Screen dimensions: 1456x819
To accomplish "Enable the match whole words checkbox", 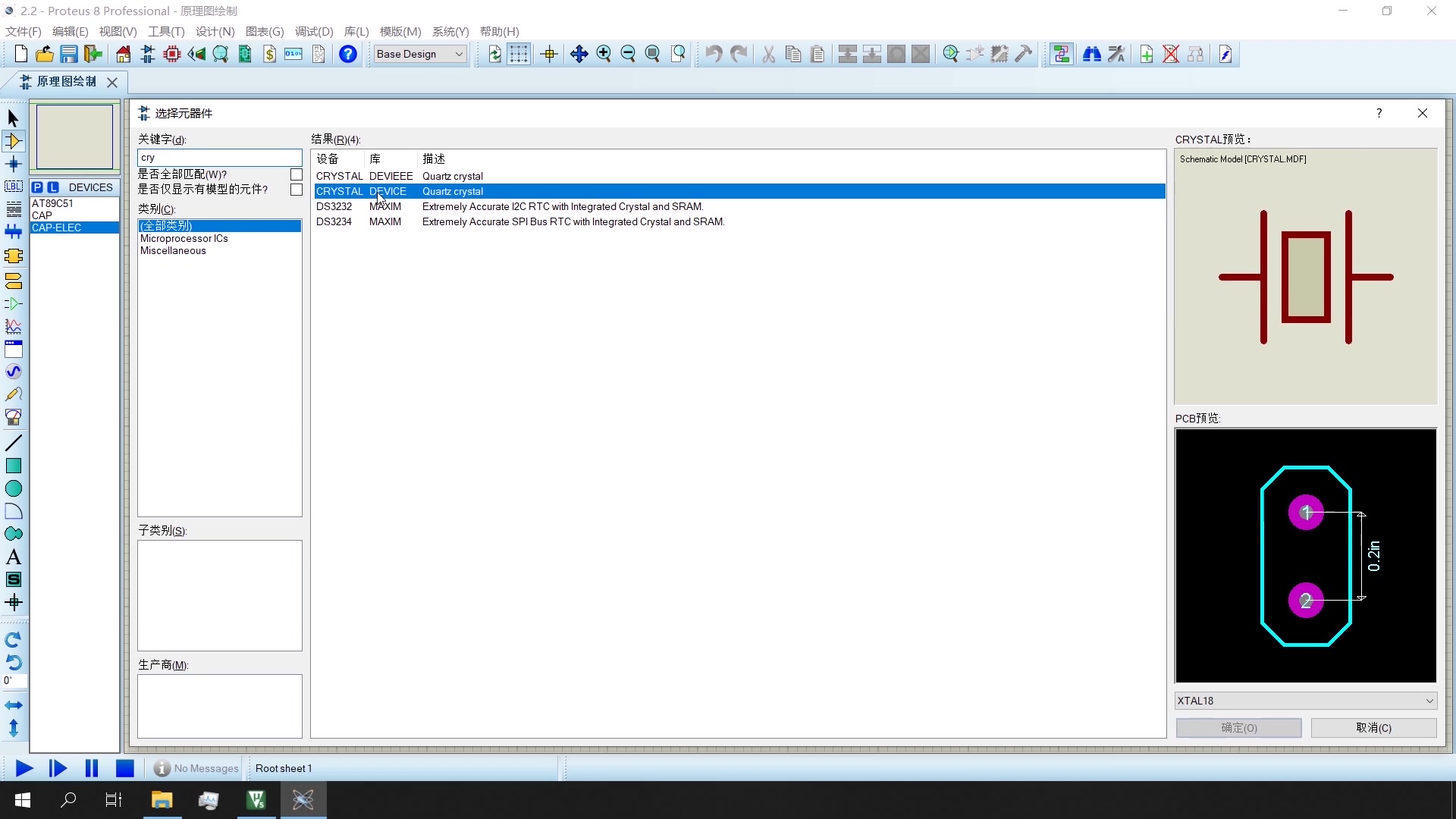I will [297, 174].
